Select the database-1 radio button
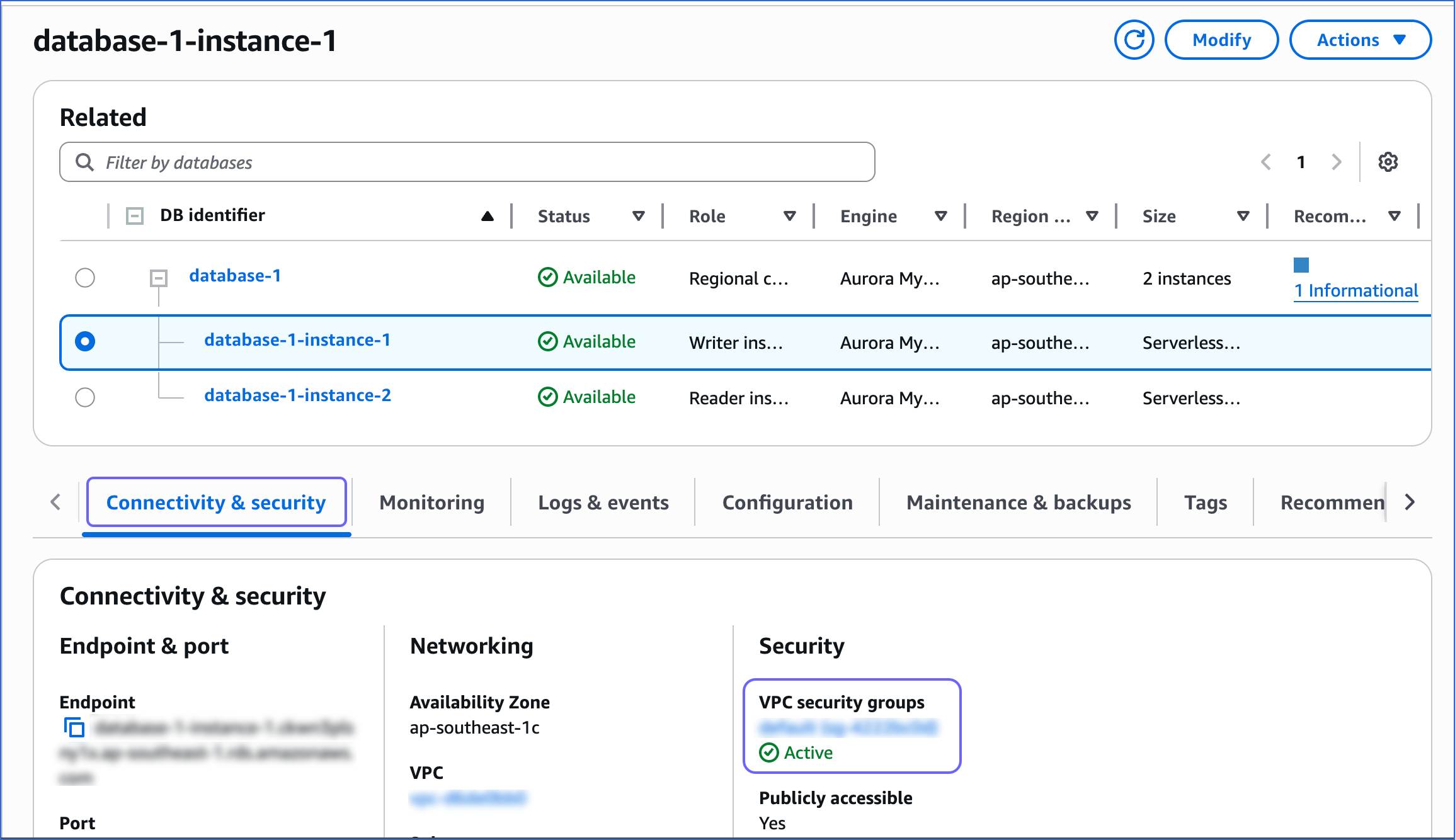The height and width of the screenshot is (840, 1455). coord(85,278)
